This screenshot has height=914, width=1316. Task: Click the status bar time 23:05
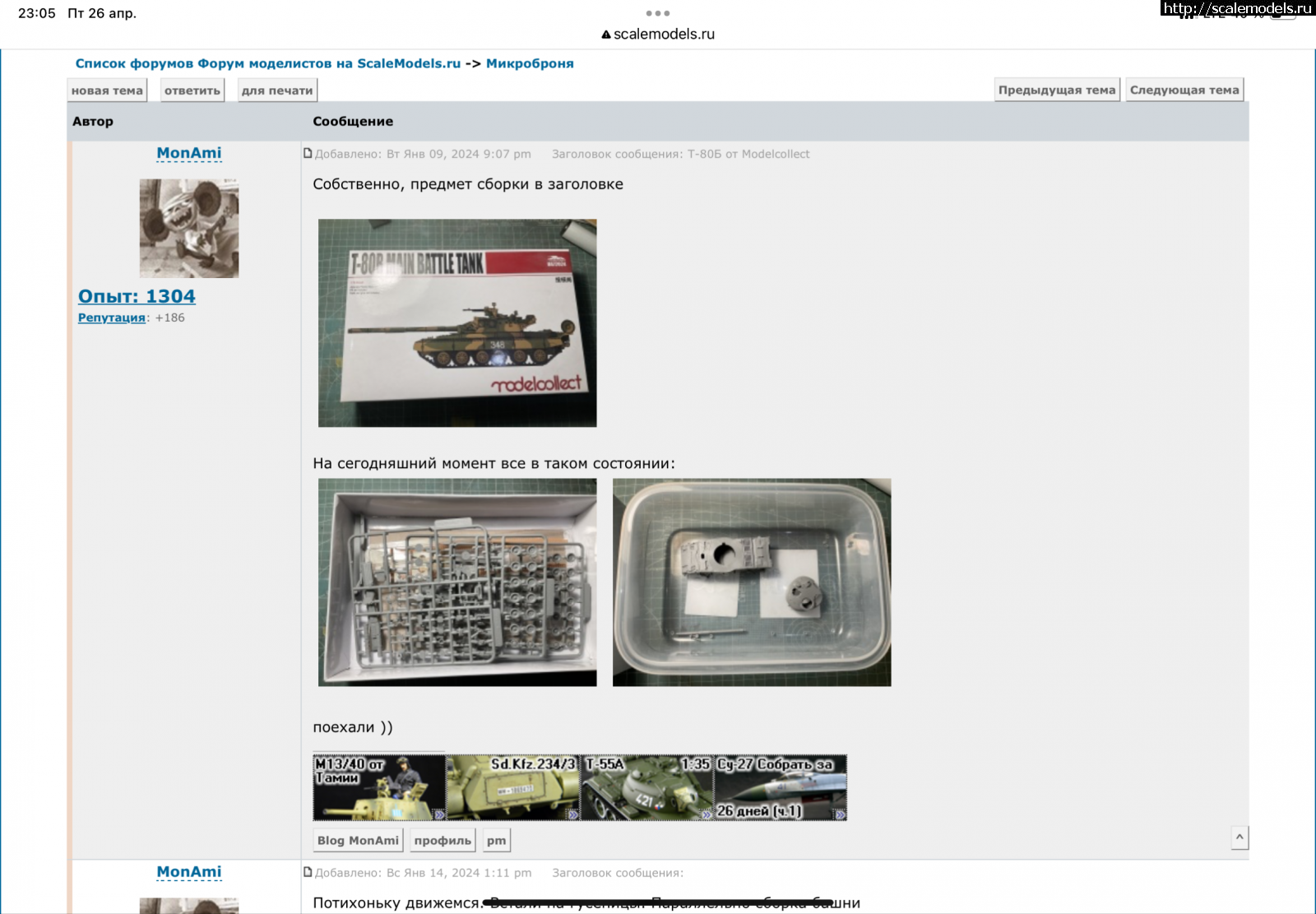coord(37,13)
